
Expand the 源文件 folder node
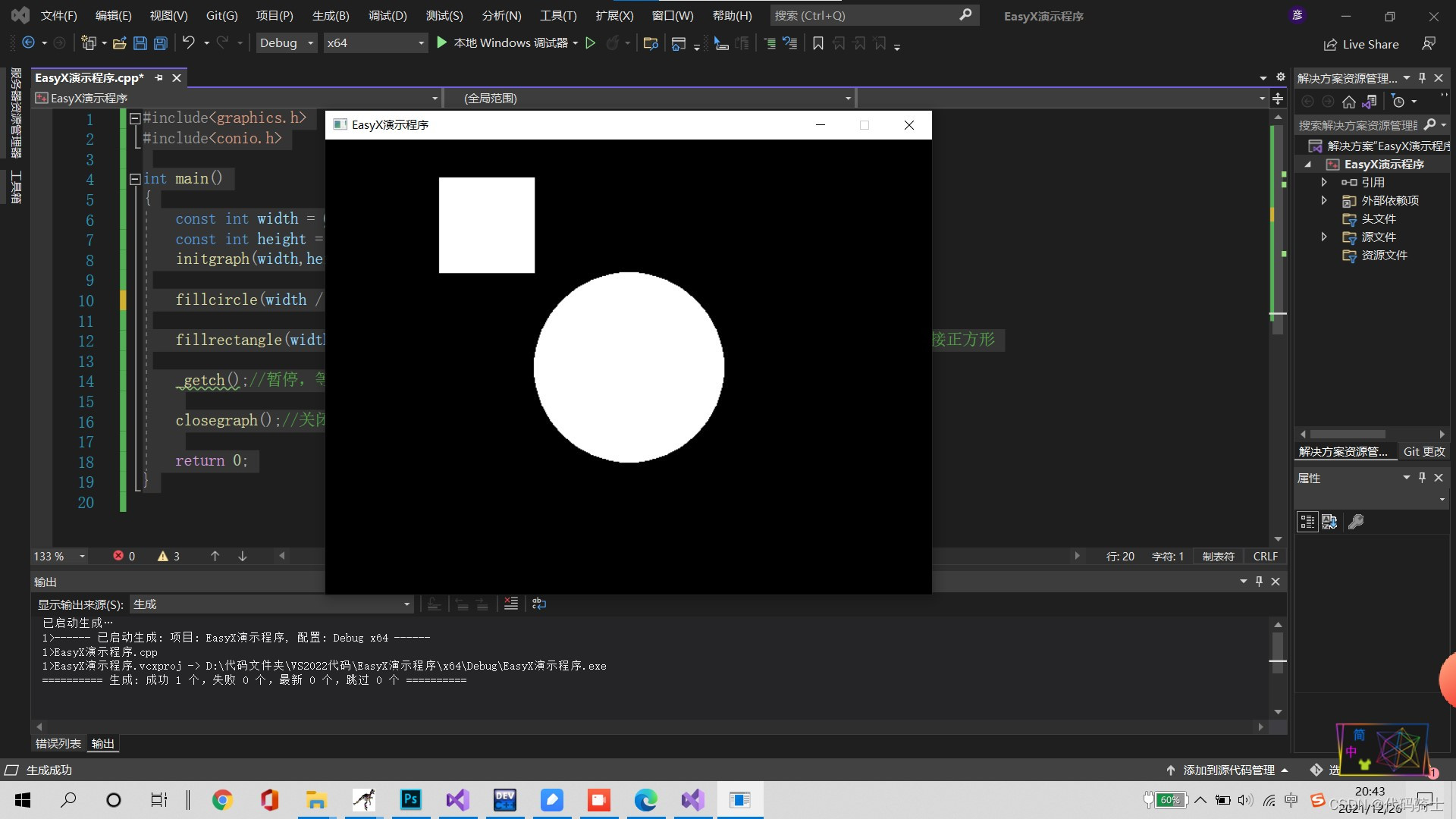point(1324,237)
